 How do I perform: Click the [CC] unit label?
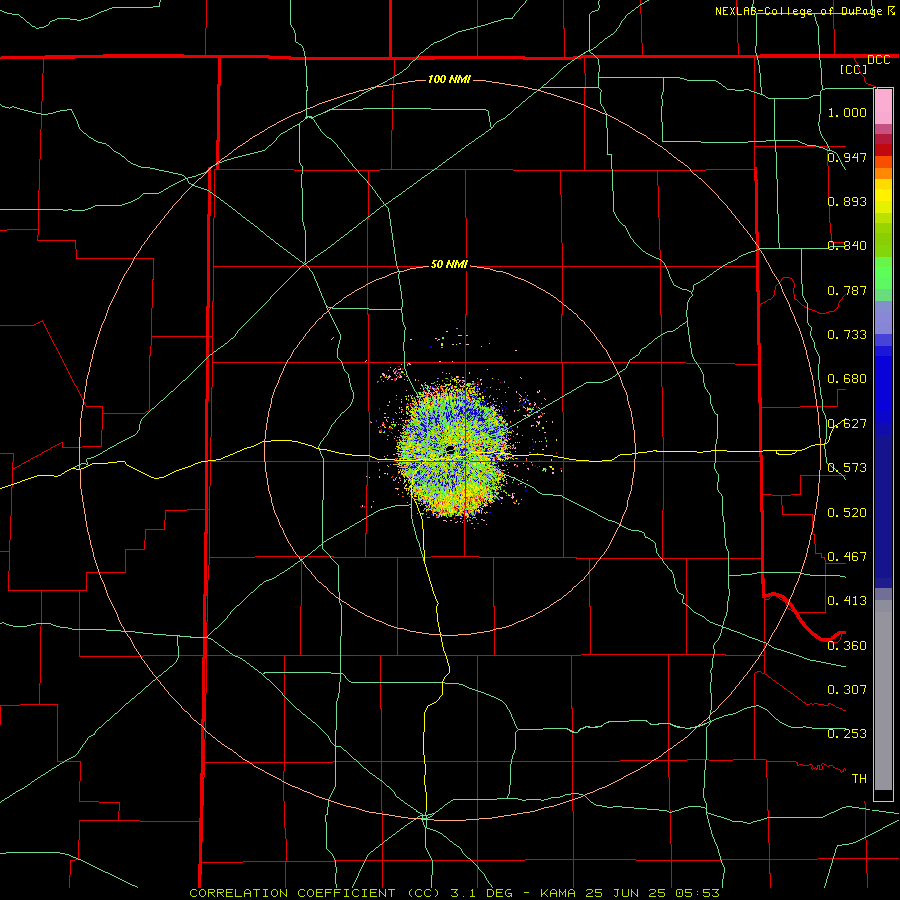click(x=854, y=69)
